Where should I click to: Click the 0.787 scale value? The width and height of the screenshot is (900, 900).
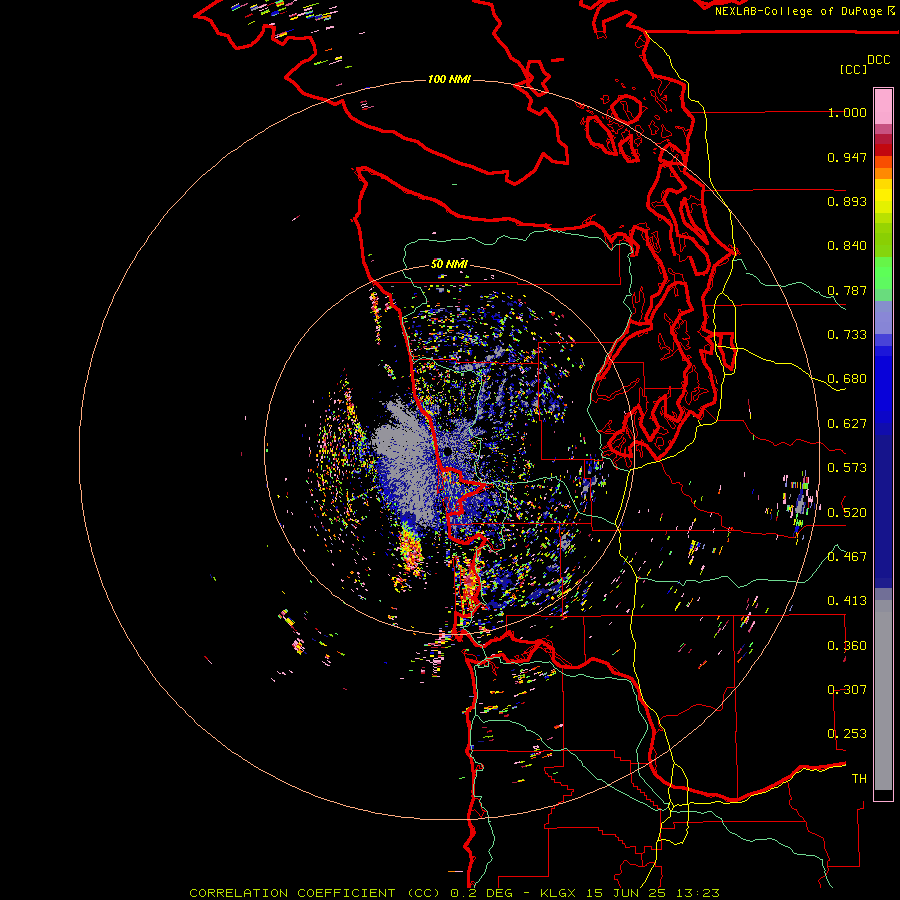click(847, 290)
